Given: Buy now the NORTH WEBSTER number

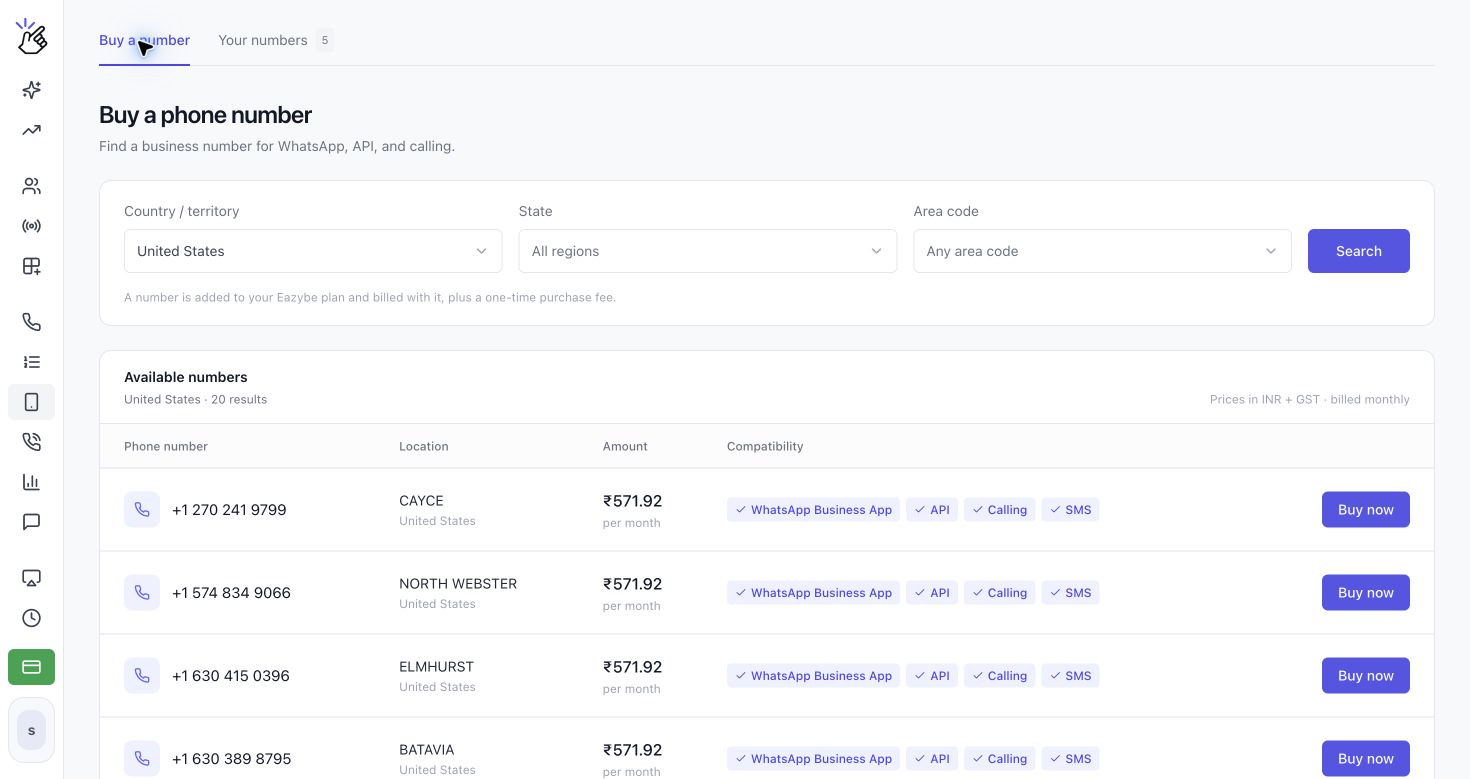Looking at the screenshot, I should (x=1366, y=593).
